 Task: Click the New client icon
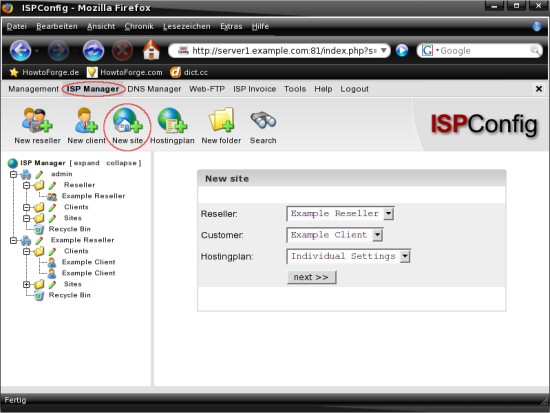pos(86,120)
